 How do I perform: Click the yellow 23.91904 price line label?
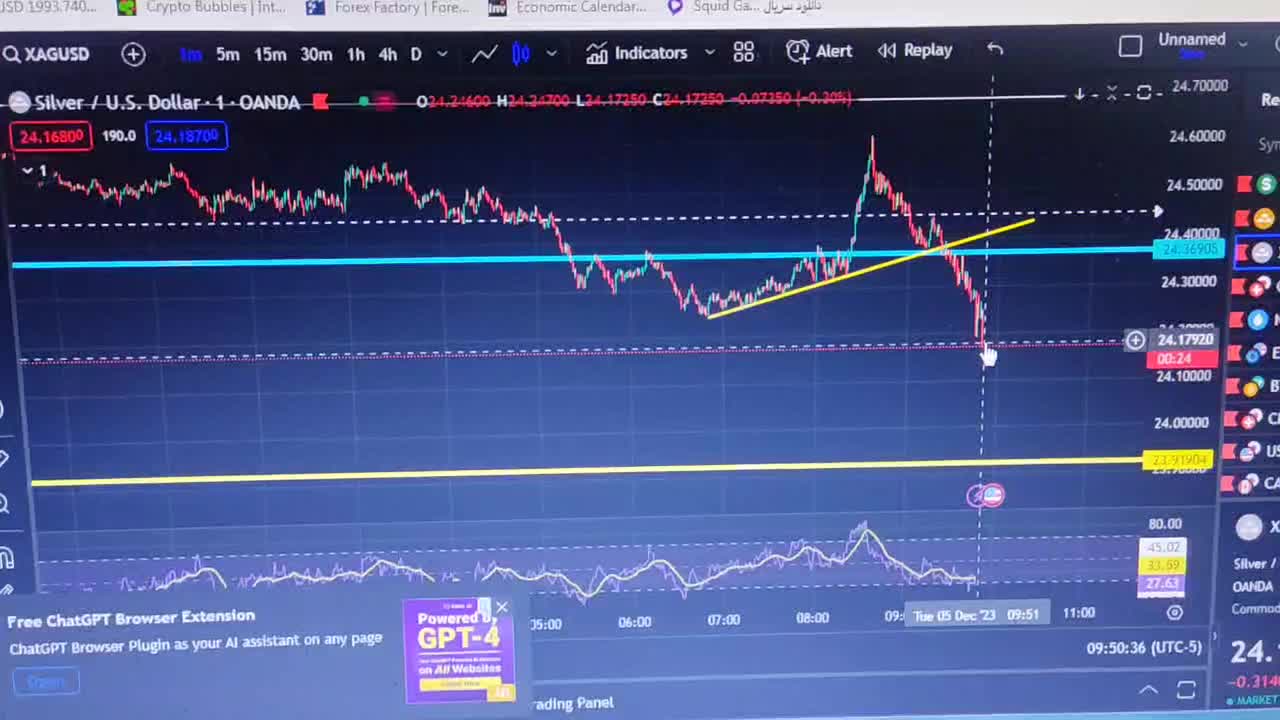1177,460
